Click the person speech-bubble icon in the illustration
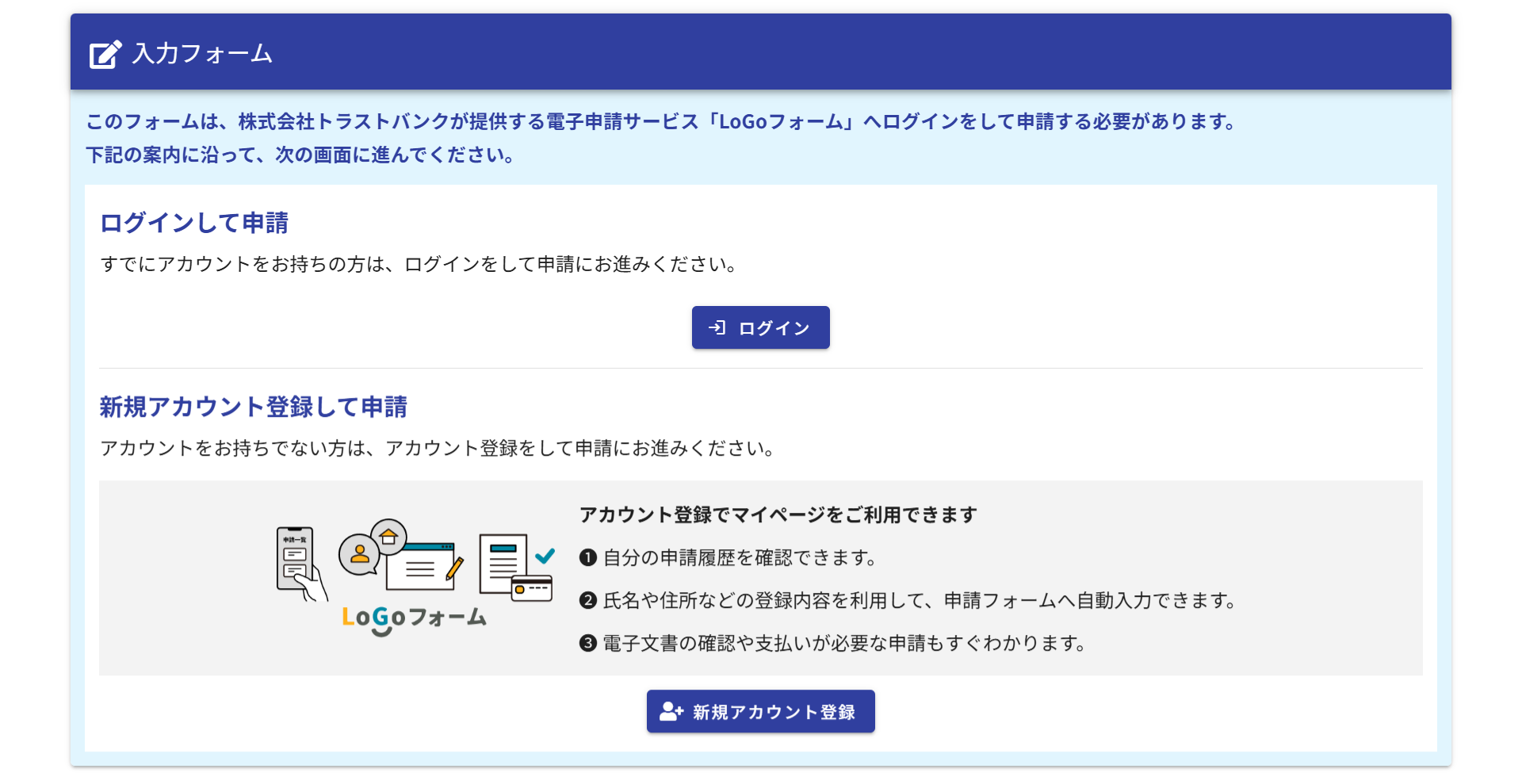 [358, 555]
